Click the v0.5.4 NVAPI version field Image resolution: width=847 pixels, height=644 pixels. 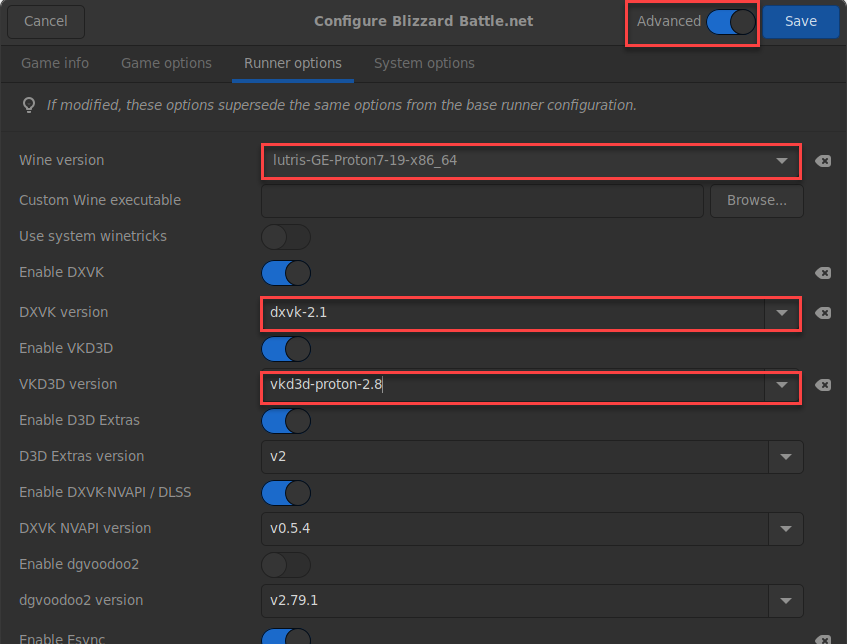tap(515, 529)
